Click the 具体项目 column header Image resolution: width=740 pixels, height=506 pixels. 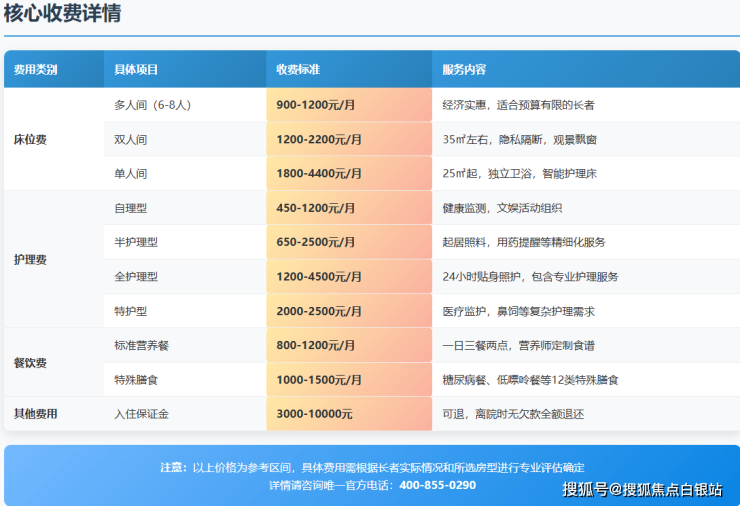136,70
